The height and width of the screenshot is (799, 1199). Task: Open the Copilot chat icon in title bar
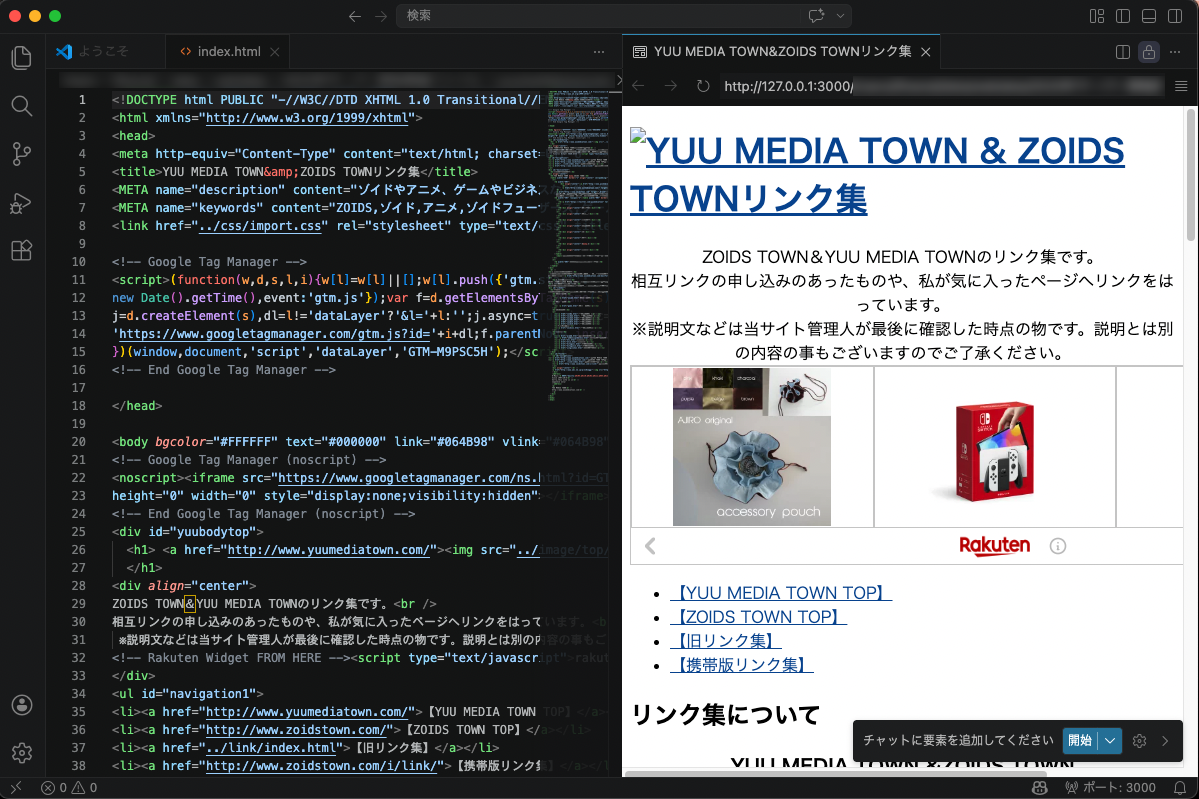817,16
